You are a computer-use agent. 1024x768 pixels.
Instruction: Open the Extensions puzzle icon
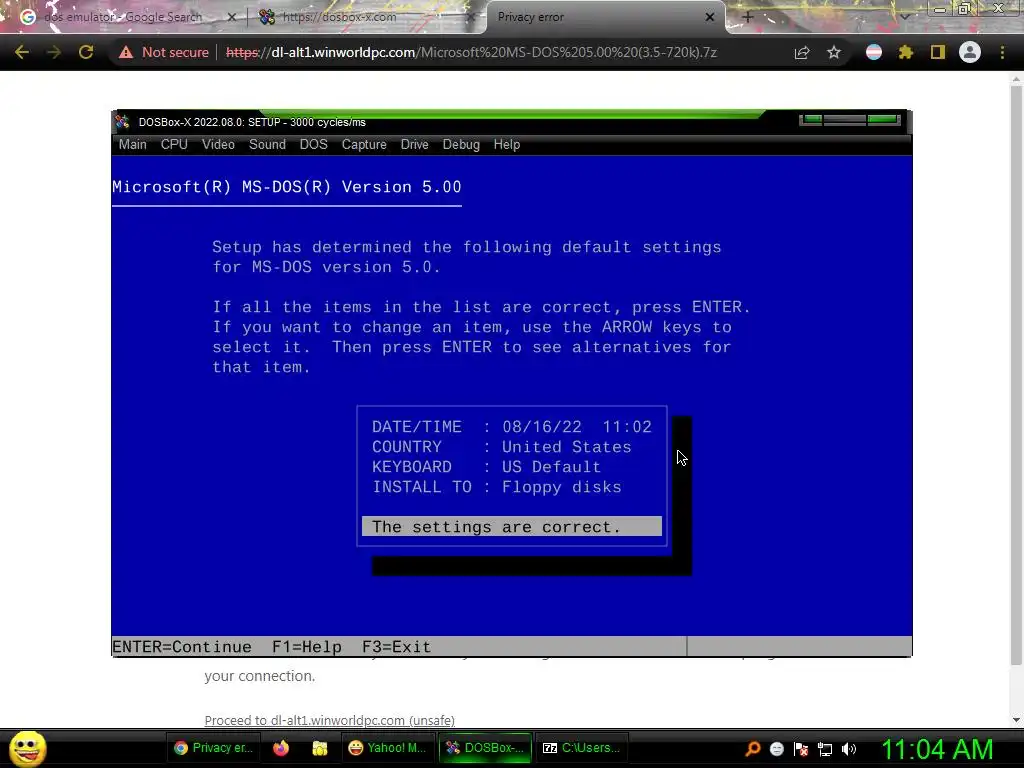point(906,52)
